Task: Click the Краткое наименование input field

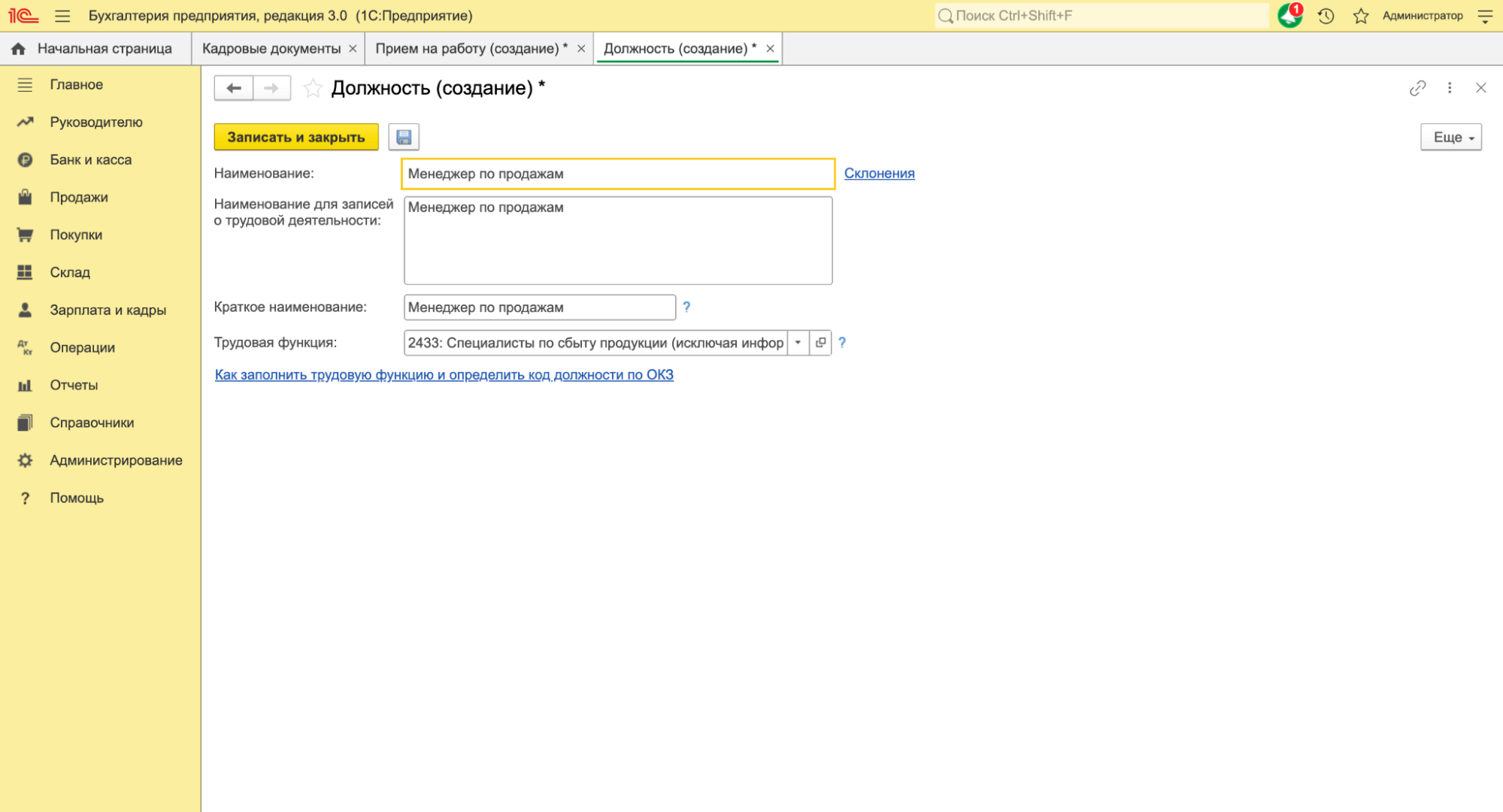Action: (539, 308)
